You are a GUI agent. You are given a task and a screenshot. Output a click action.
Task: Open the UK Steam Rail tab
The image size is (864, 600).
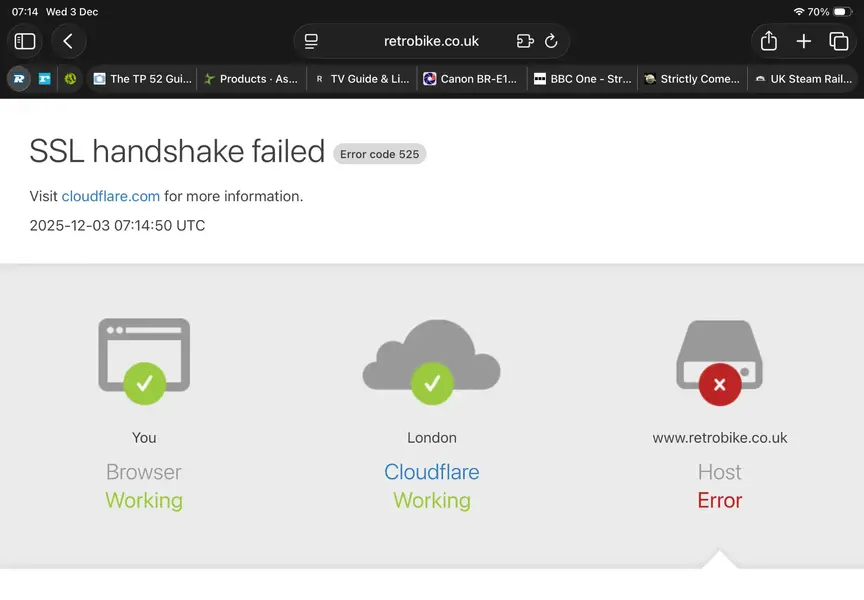(801, 79)
